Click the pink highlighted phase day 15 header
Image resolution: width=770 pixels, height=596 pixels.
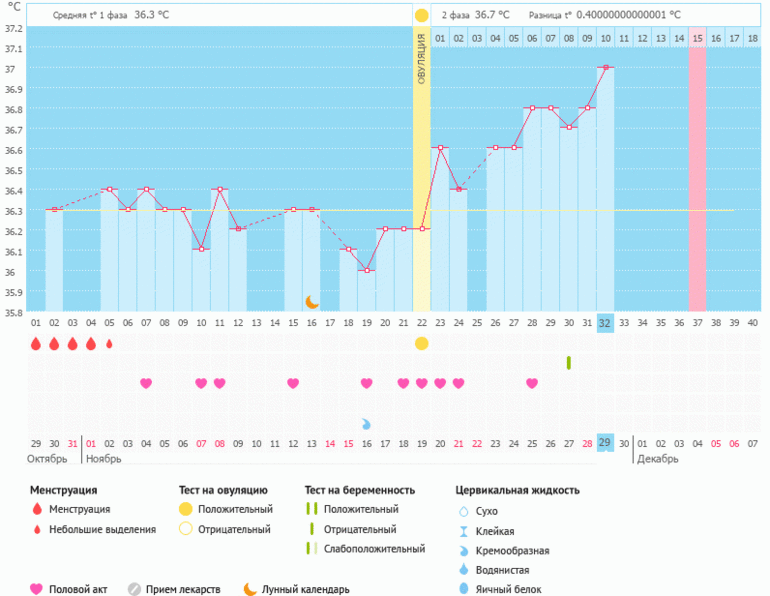pos(697,38)
